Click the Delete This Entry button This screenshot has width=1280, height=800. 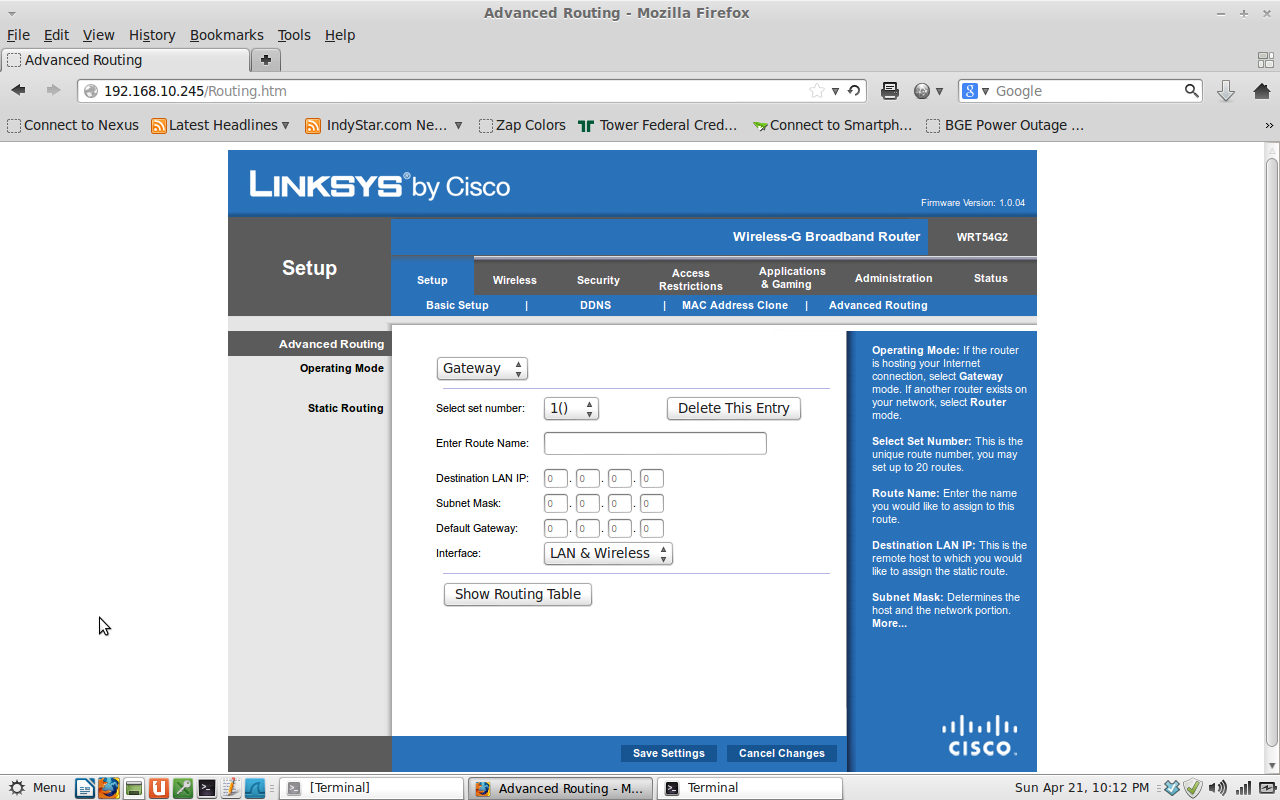734,408
